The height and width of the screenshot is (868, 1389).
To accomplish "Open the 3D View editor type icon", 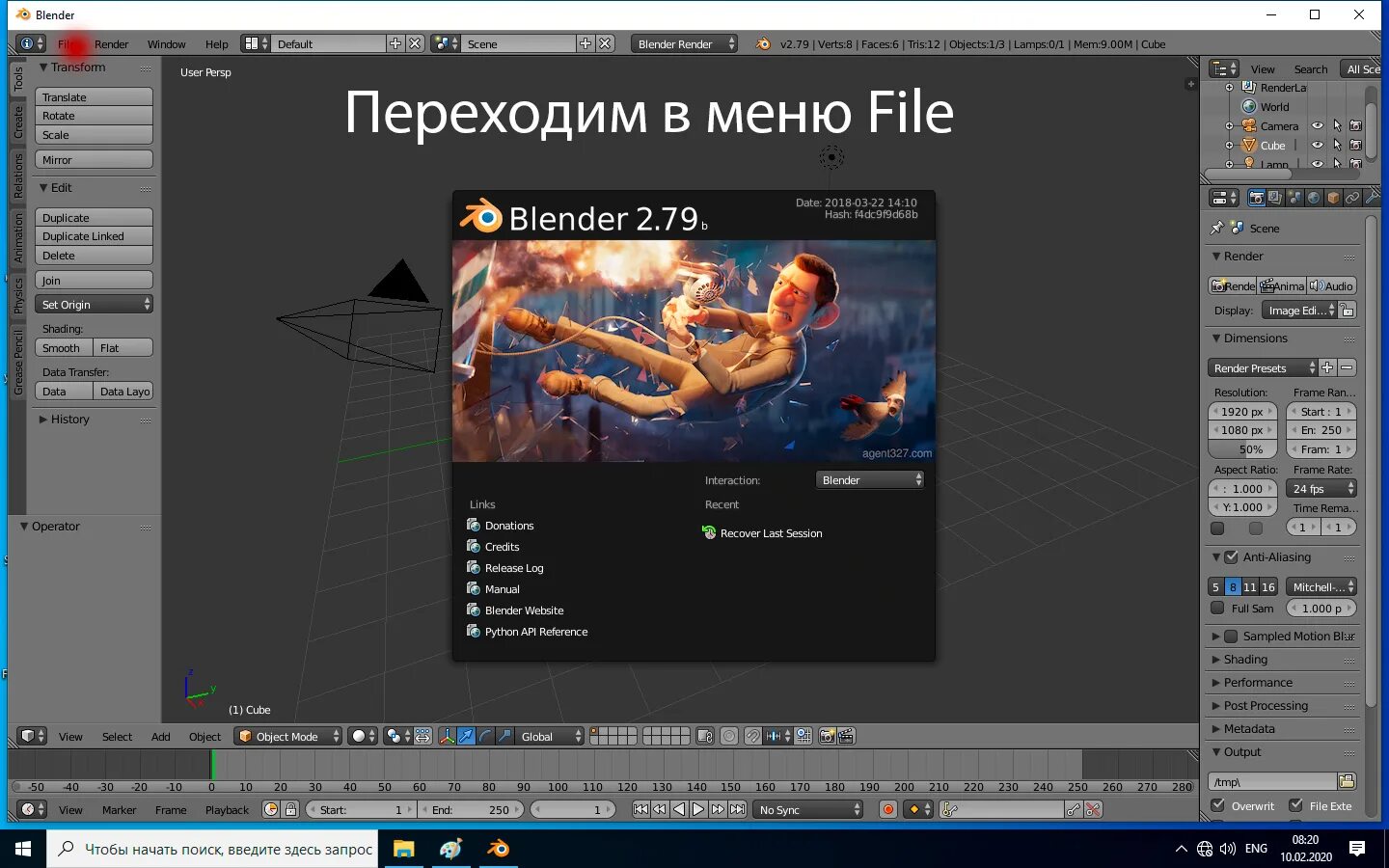I will pyautogui.click(x=31, y=736).
